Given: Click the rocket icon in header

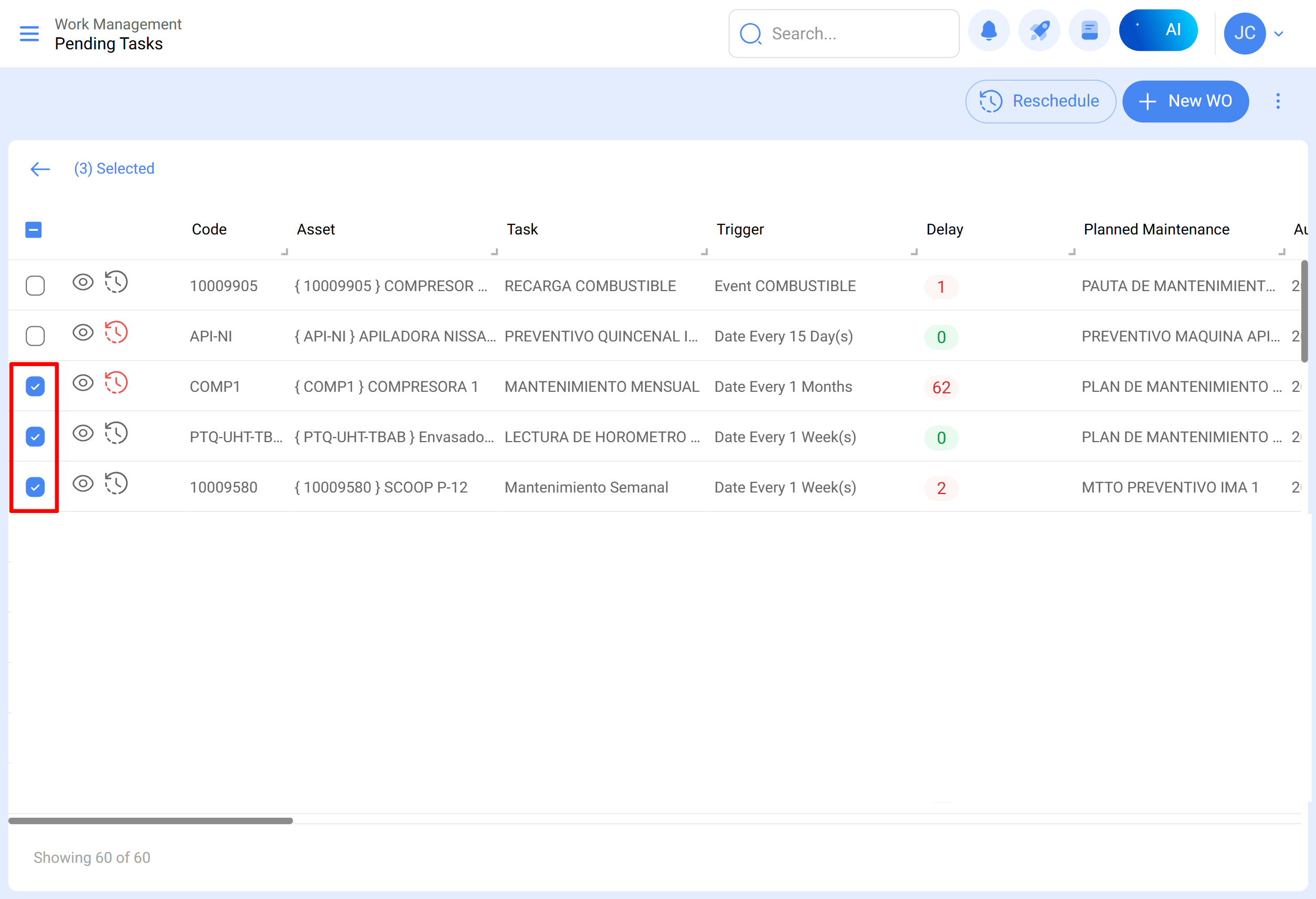Looking at the screenshot, I should point(1039,31).
